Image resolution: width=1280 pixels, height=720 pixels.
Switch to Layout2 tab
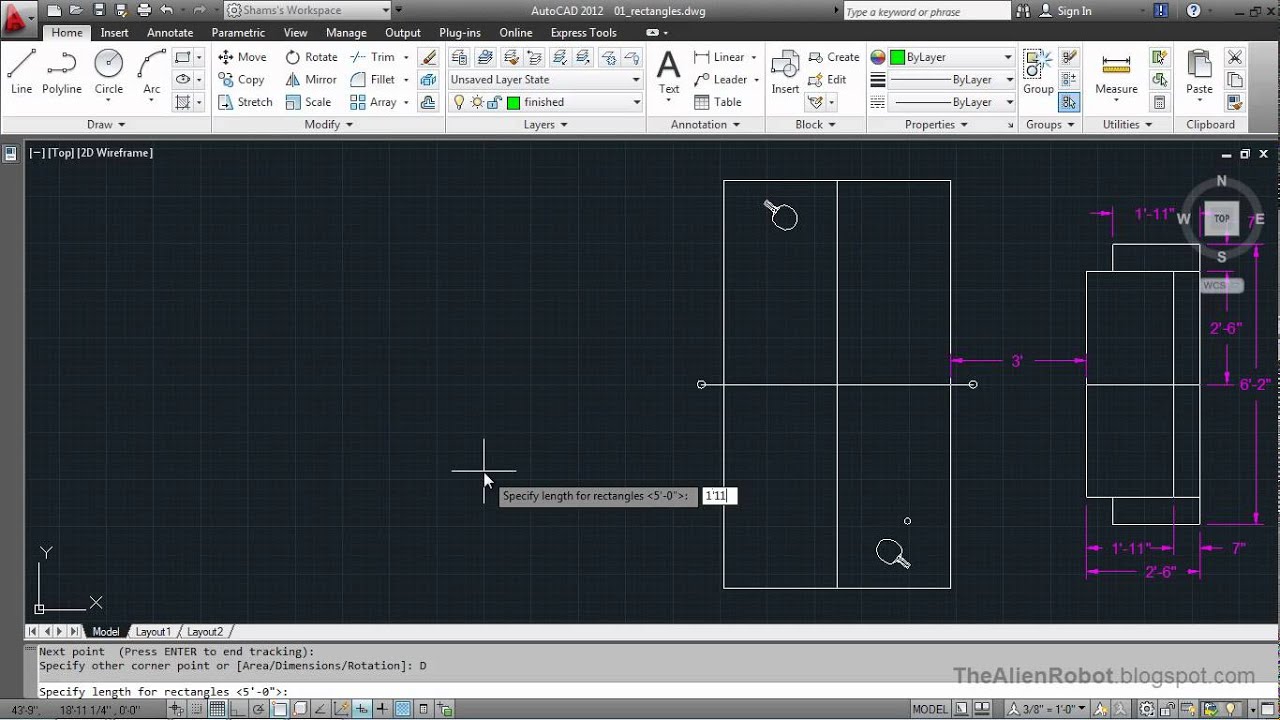point(205,632)
